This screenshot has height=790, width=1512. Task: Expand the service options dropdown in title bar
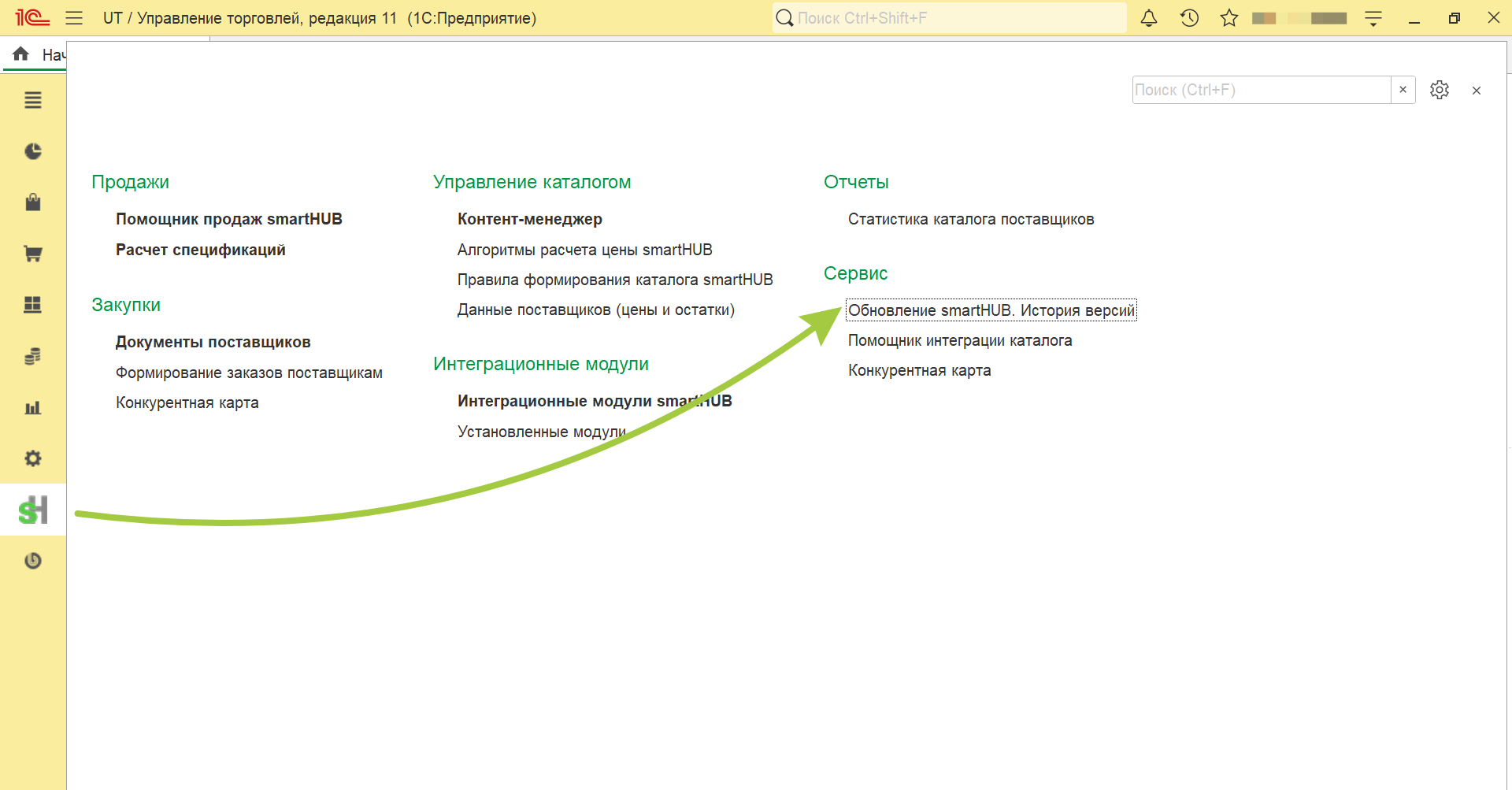coord(1373,18)
